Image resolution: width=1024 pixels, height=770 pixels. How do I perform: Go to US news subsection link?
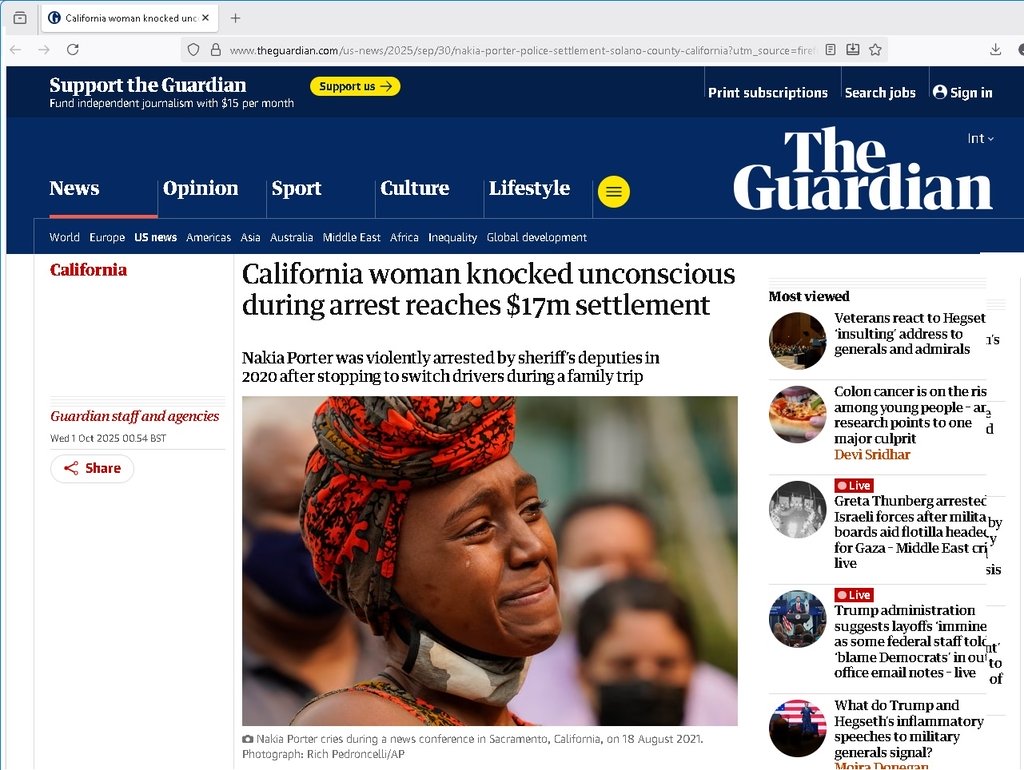click(155, 237)
